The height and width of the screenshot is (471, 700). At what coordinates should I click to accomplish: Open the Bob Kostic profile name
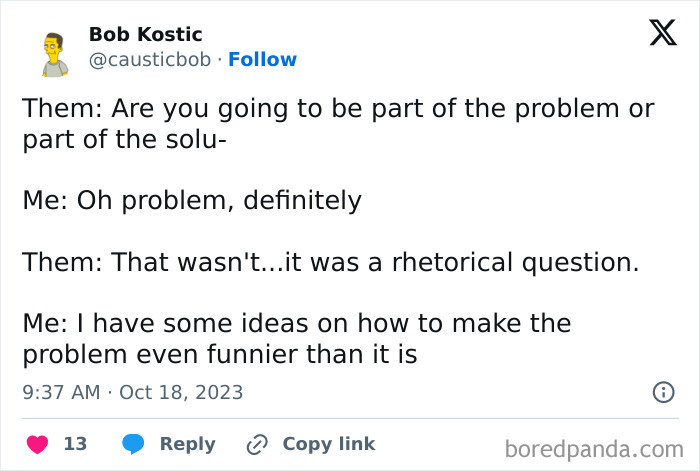pos(145,35)
